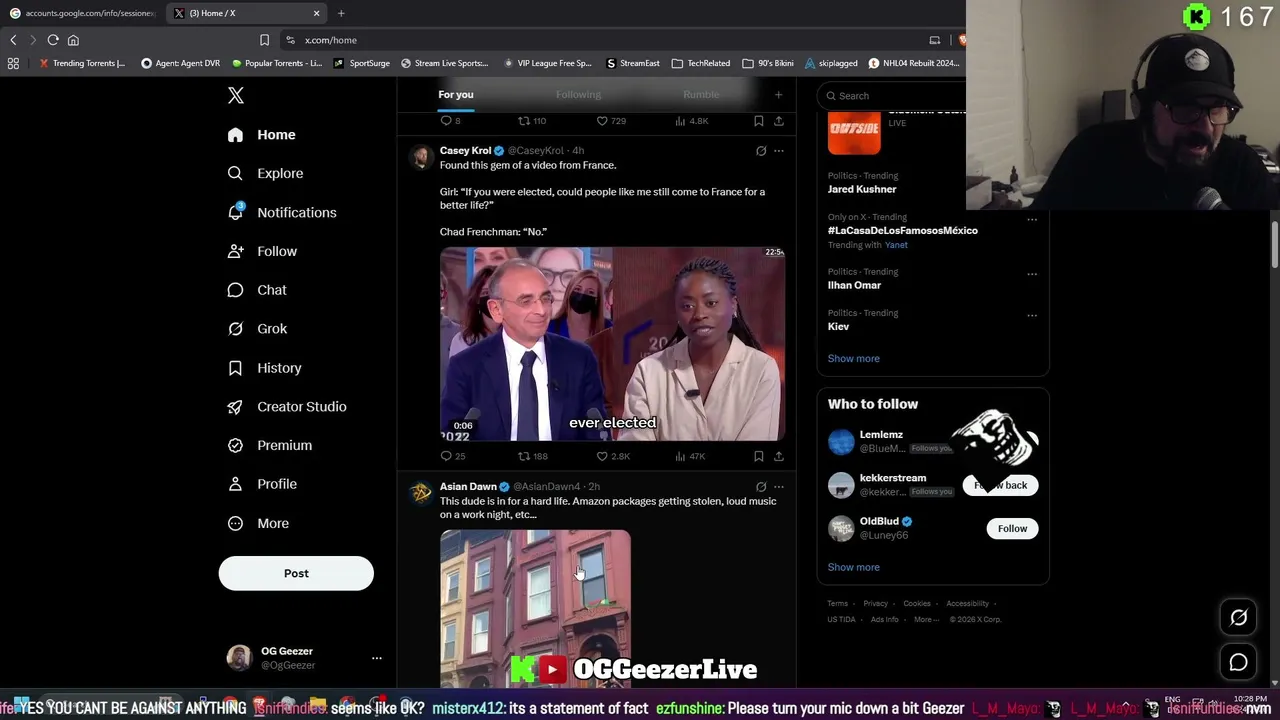Click the X logo in the sidebar
Viewport: 1280px width, 720px height.
(236, 95)
